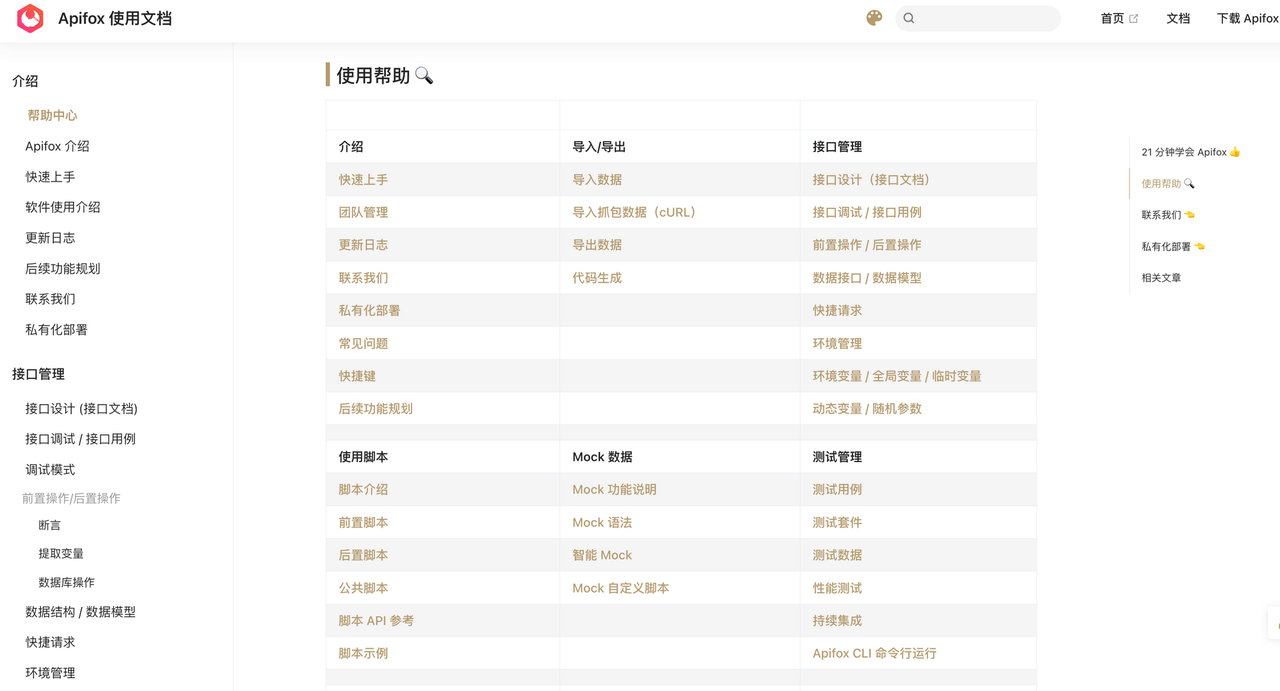The height and width of the screenshot is (691, 1280).
Task: Open the 快速上手 link in the table
Action: click(x=363, y=180)
